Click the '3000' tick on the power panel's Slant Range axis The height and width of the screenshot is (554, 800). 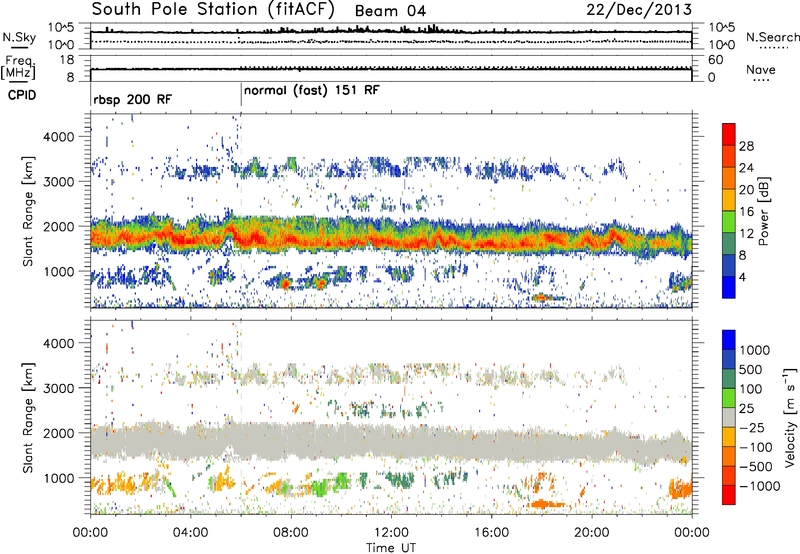click(x=58, y=182)
